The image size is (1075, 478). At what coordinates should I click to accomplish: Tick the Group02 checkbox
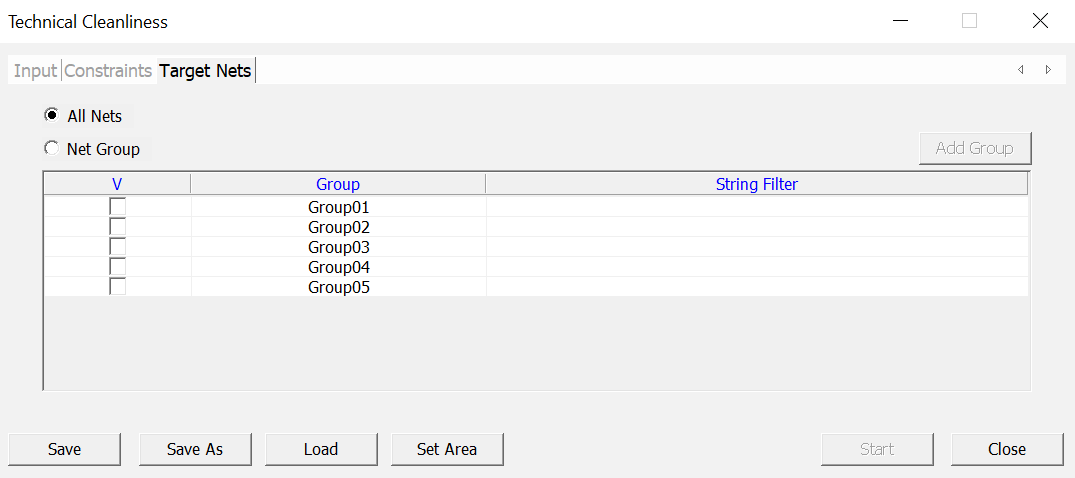[x=118, y=226]
